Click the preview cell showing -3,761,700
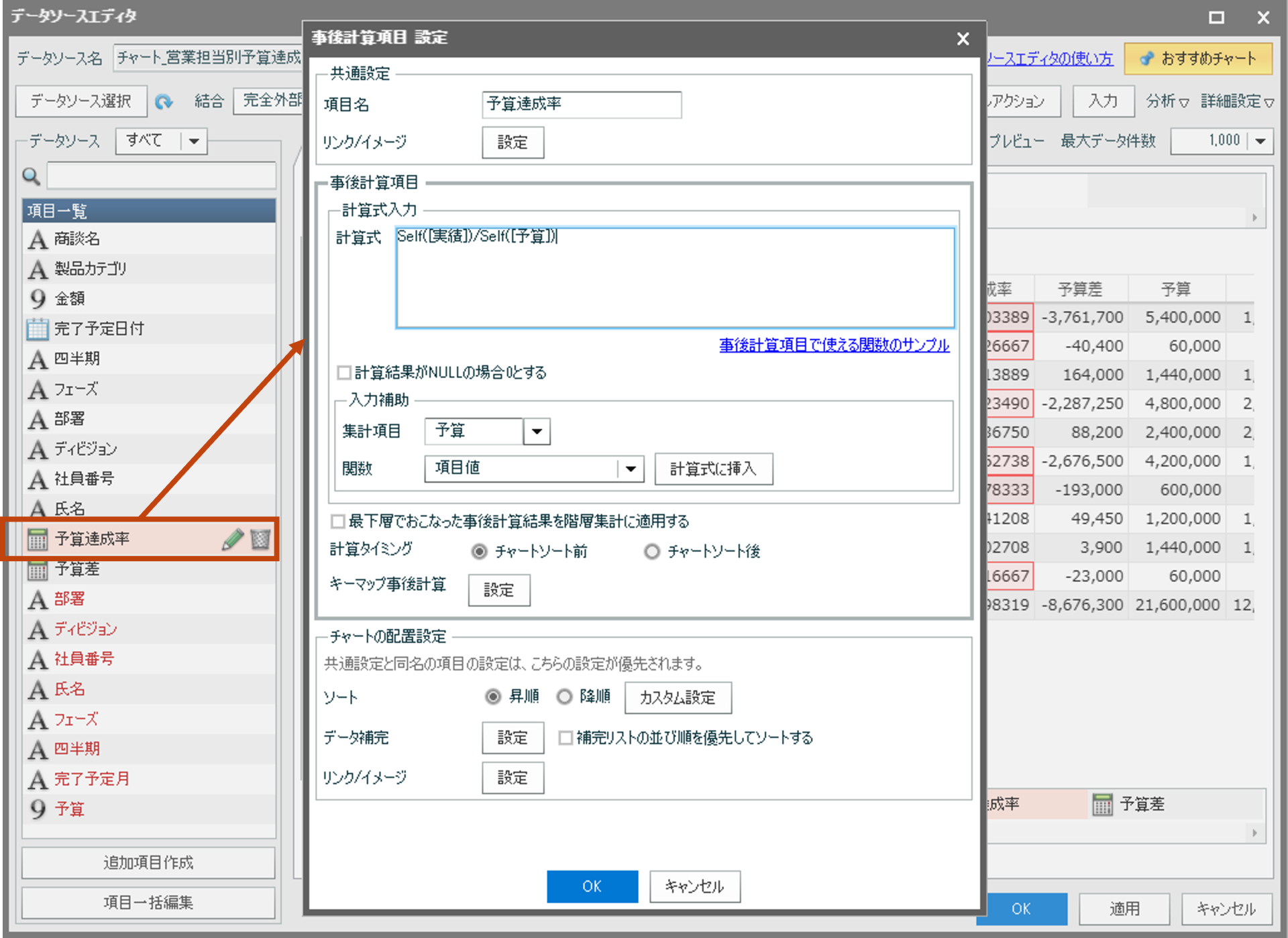Screen dimensions: 1288x938 click(x=1081, y=317)
